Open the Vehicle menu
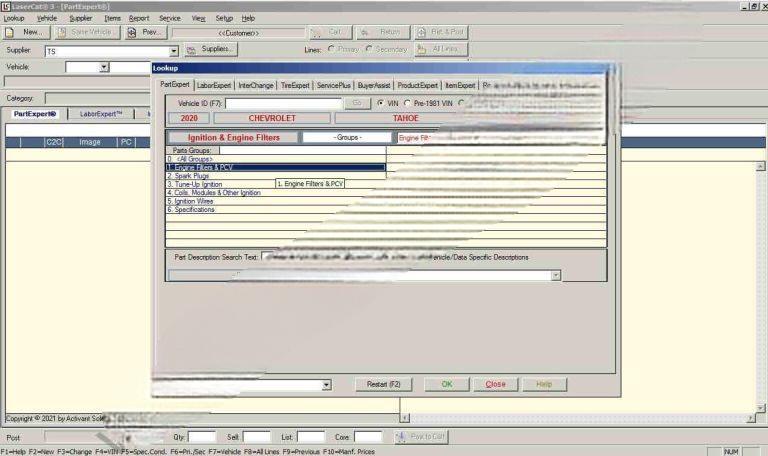The width and height of the screenshot is (768, 456). (x=47, y=18)
